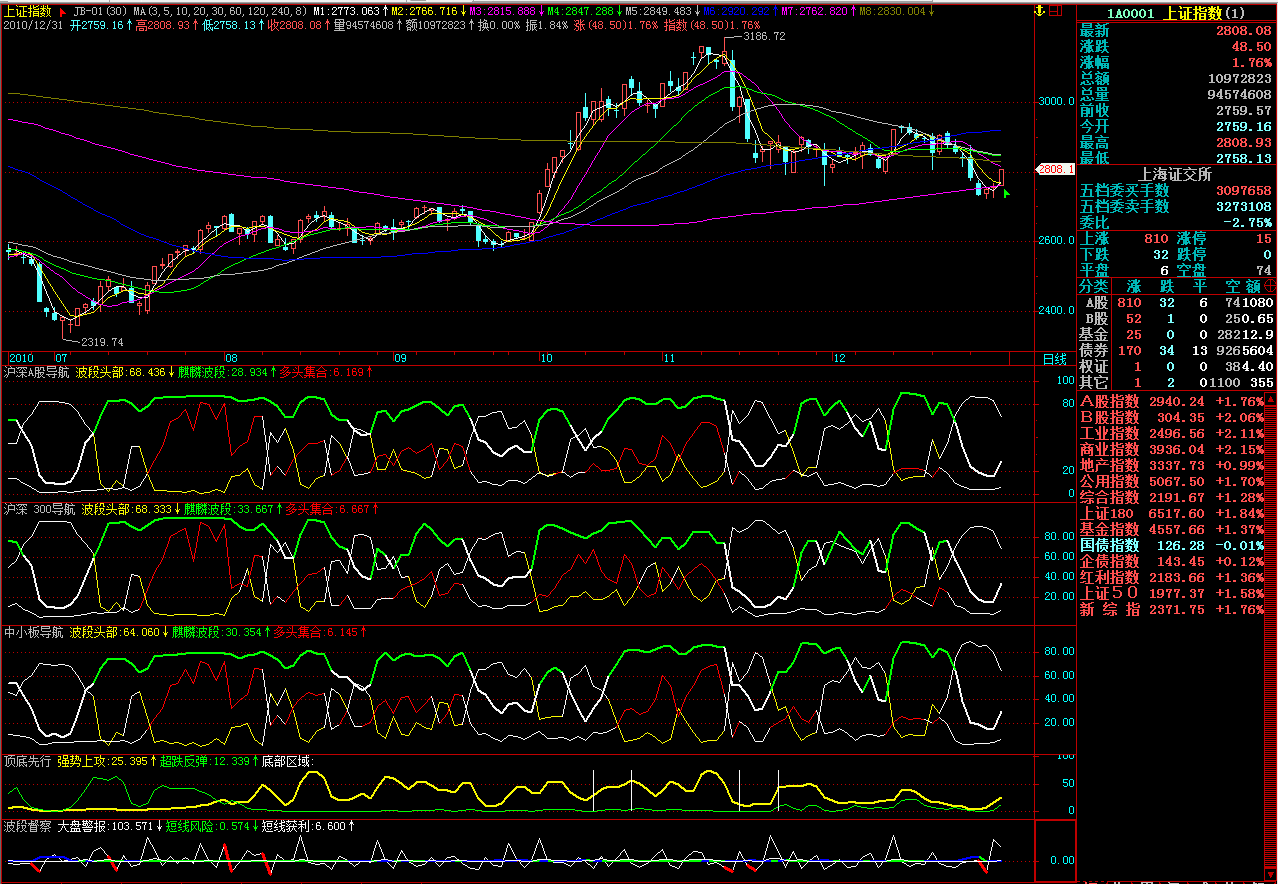The width and height of the screenshot is (1278, 884).
Task: Select the 债券 row in the category table
Action: pos(1177,350)
